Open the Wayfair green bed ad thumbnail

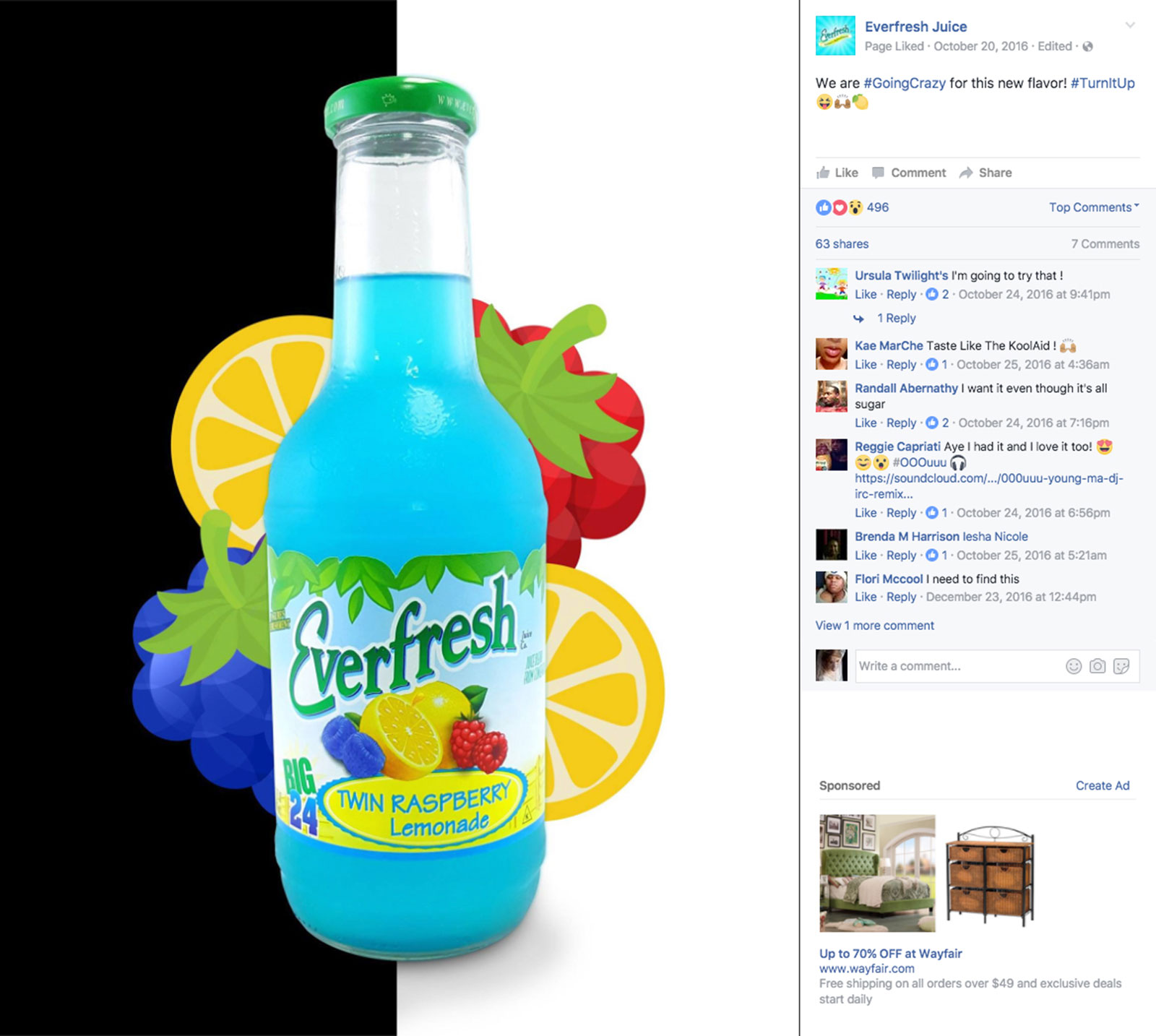pyautogui.click(x=878, y=873)
